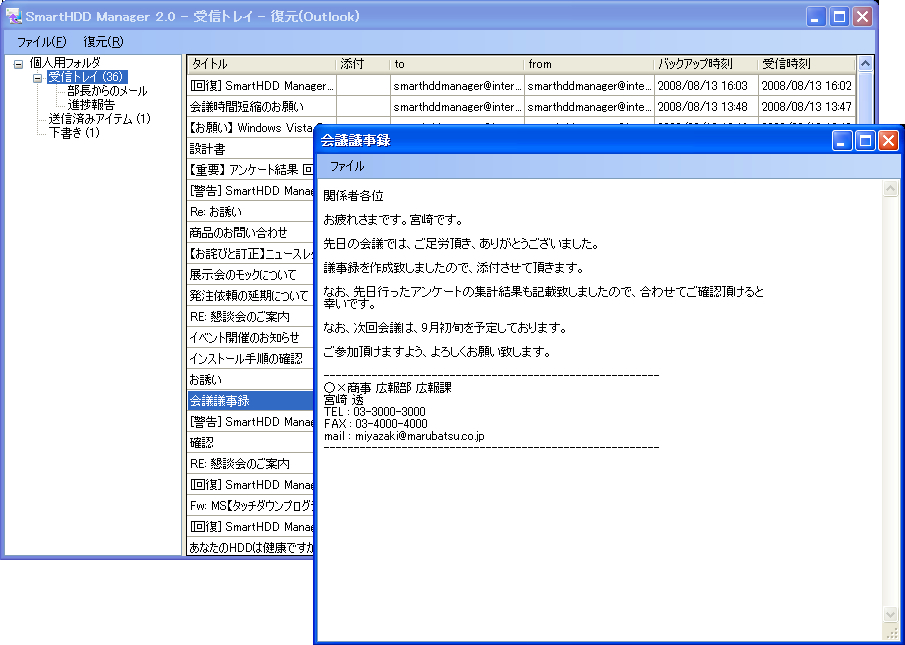Select インストール手順の確認 mail row
Viewport: 905px width, 645px height.
click(x=251, y=359)
